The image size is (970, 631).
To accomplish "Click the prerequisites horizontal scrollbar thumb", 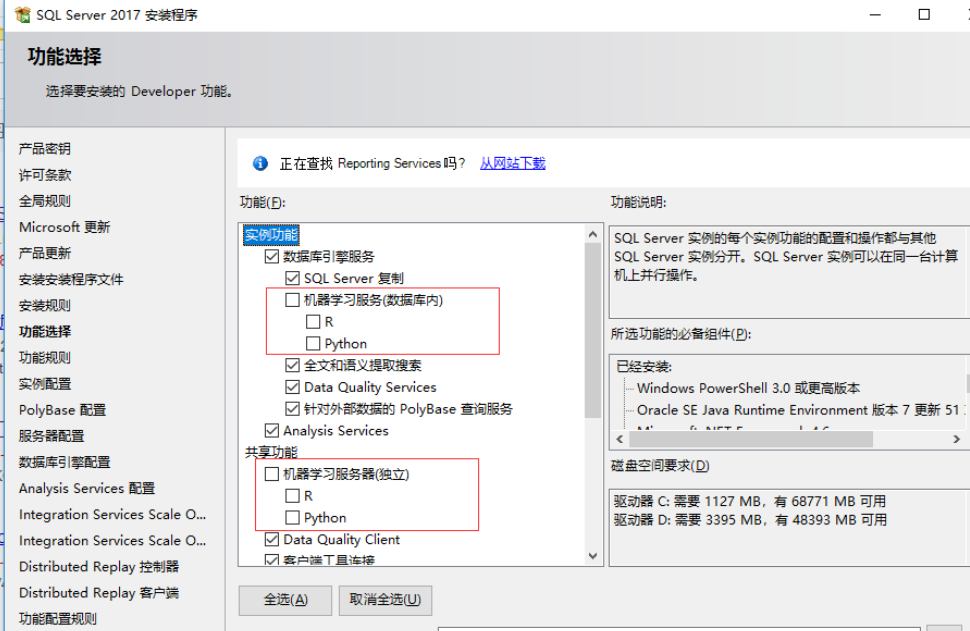I will 751,439.
